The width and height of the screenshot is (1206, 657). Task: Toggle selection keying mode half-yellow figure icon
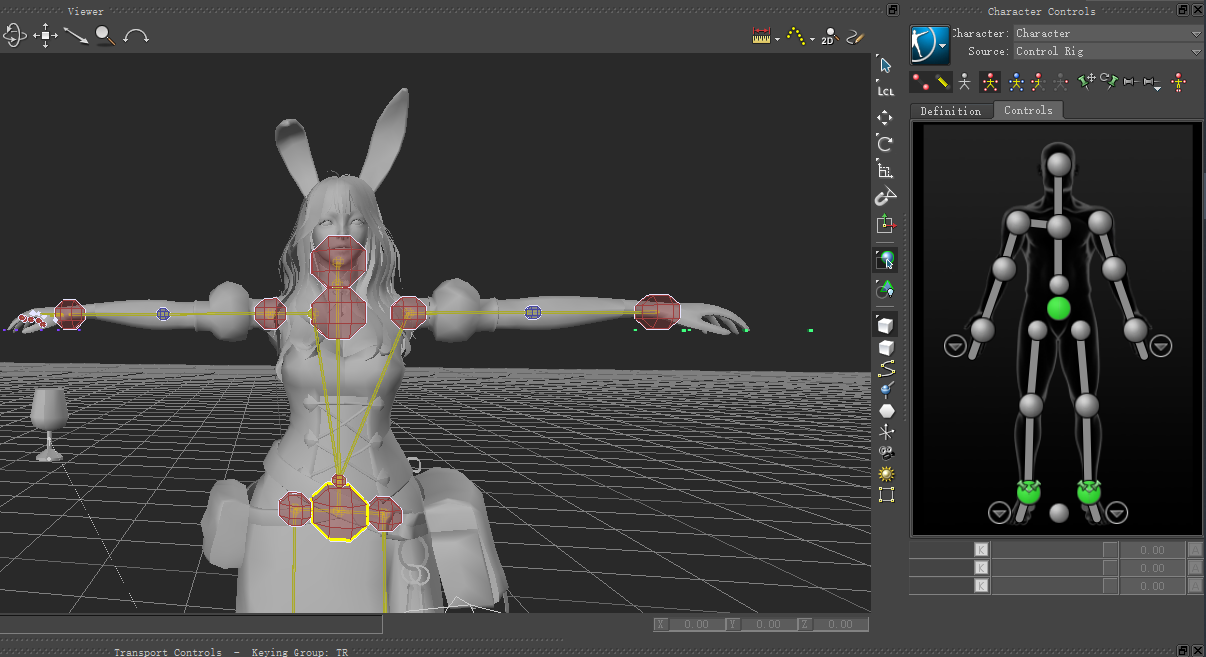[x=1038, y=82]
